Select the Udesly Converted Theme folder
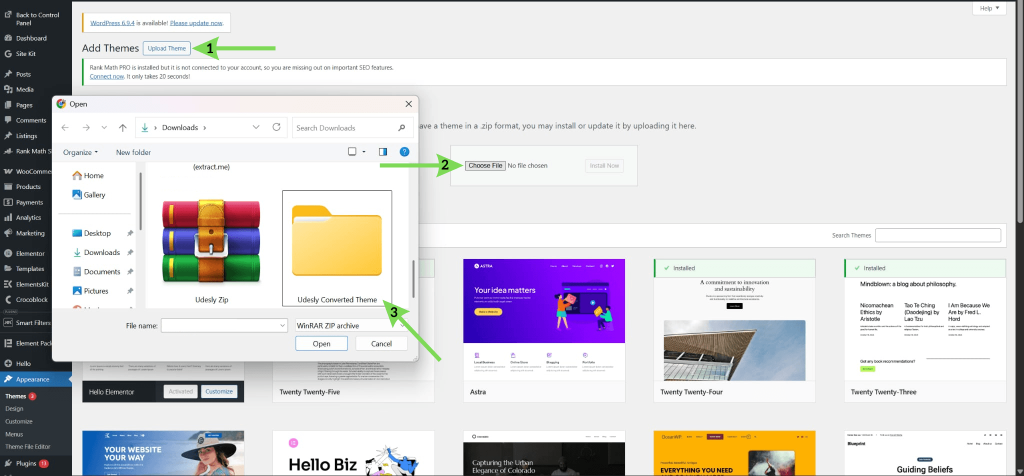This screenshot has width=1024, height=476. (337, 248)
